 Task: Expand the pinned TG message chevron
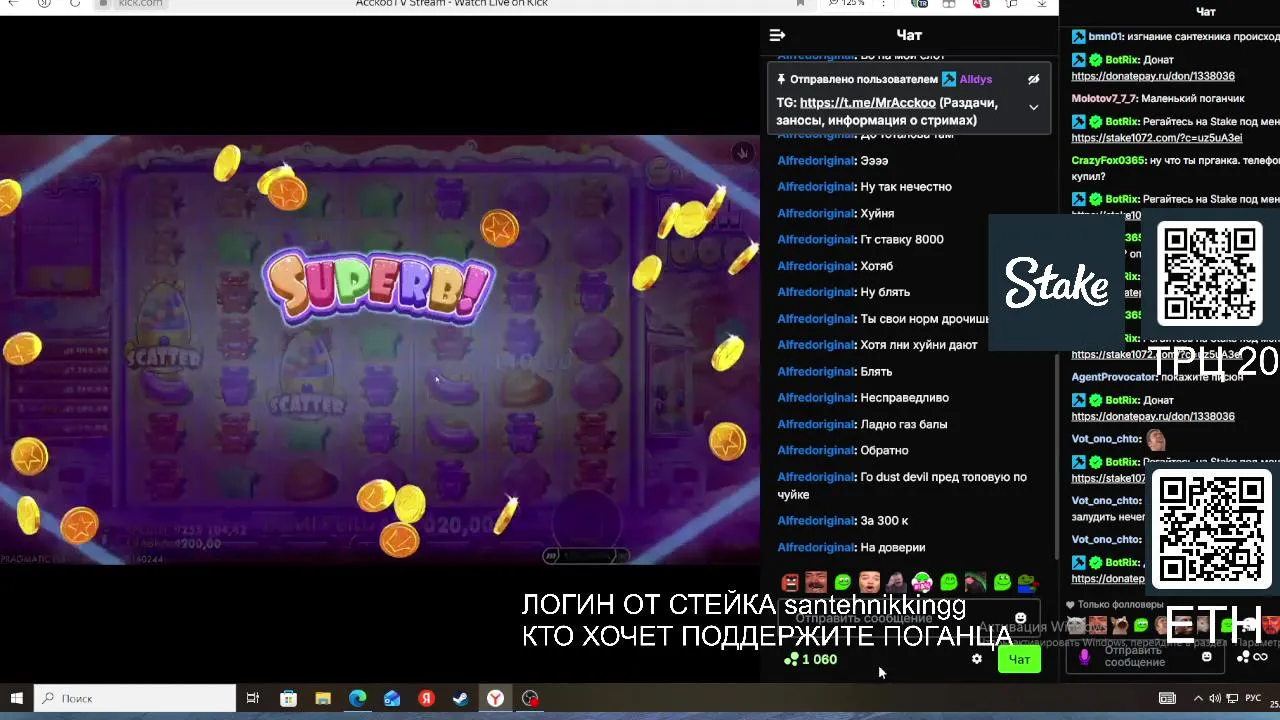click(1033, 107)
